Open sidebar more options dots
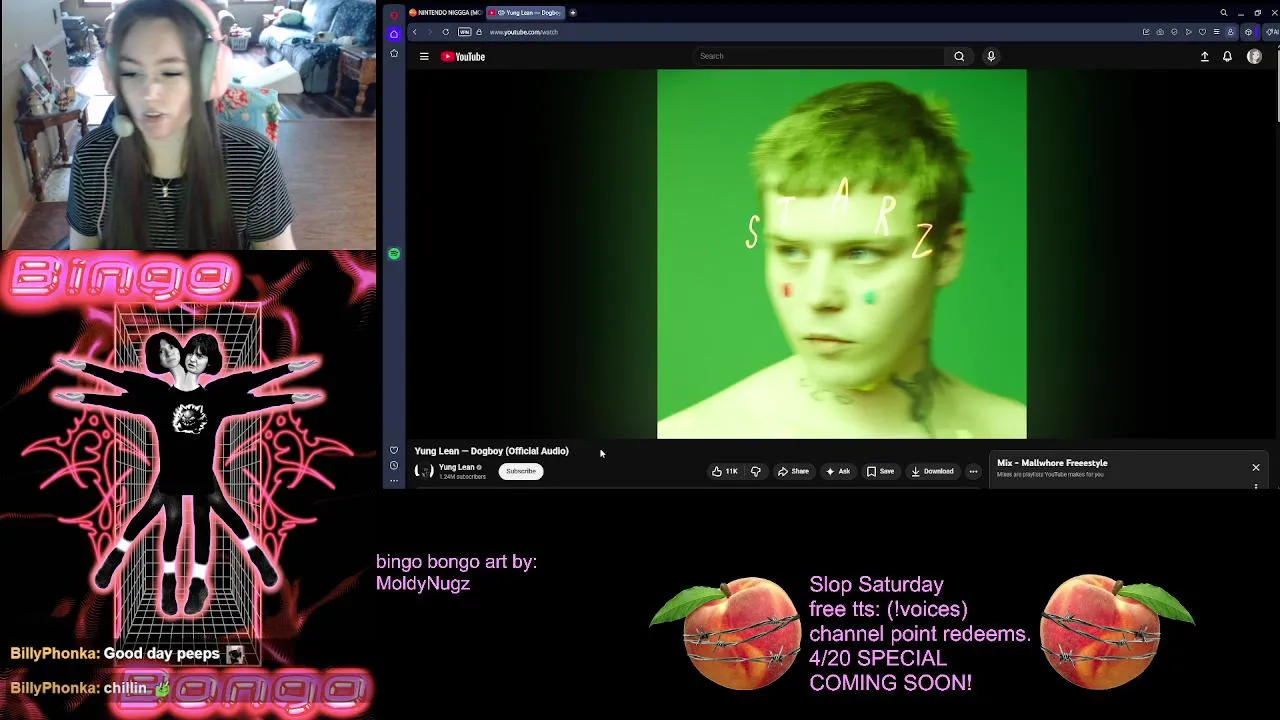Screen dimensions: 1280x720 click(x=394, y=481)
